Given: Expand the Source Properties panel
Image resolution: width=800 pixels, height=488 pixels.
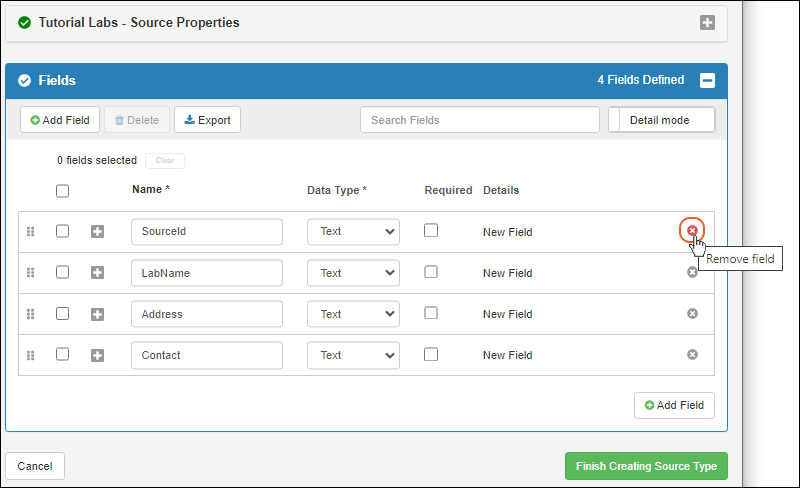Looking at the screenshot, I should tap(707, 22).
